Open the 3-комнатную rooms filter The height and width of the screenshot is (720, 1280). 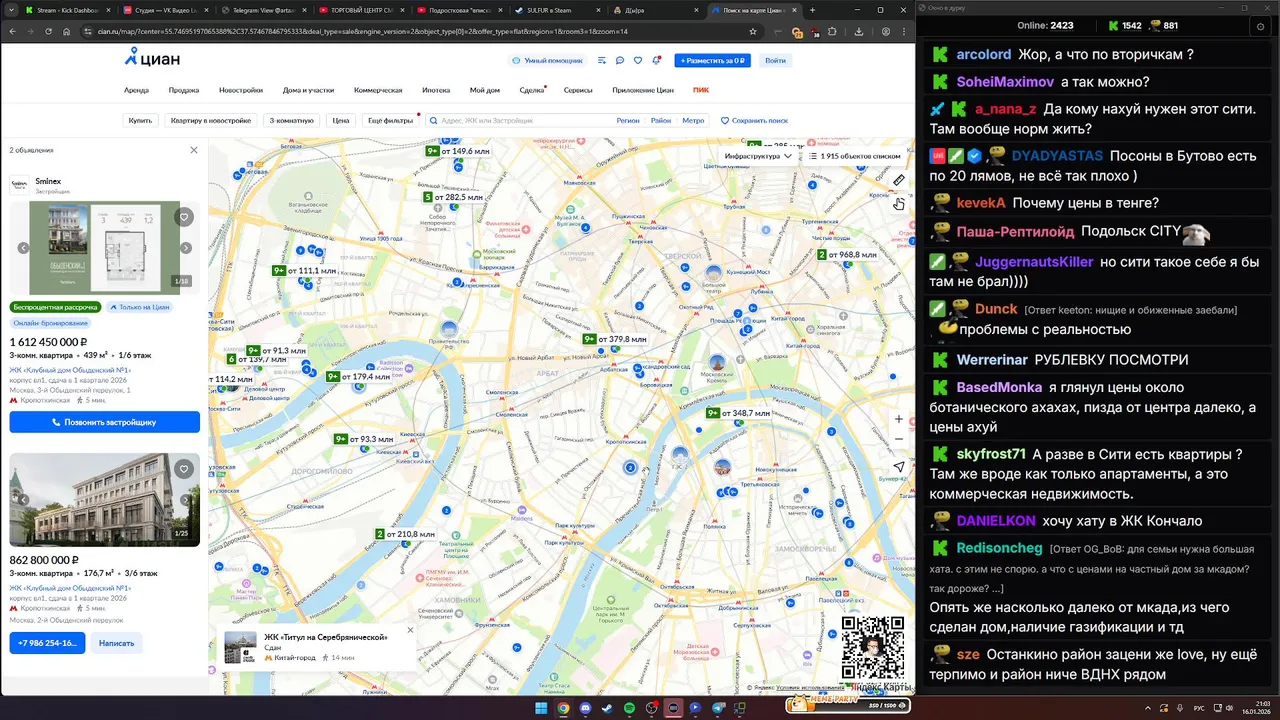[291, 120]
